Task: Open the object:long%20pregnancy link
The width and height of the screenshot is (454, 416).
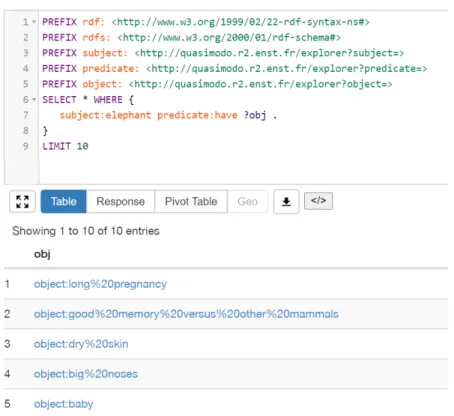Action: click(x=100, y=284)
